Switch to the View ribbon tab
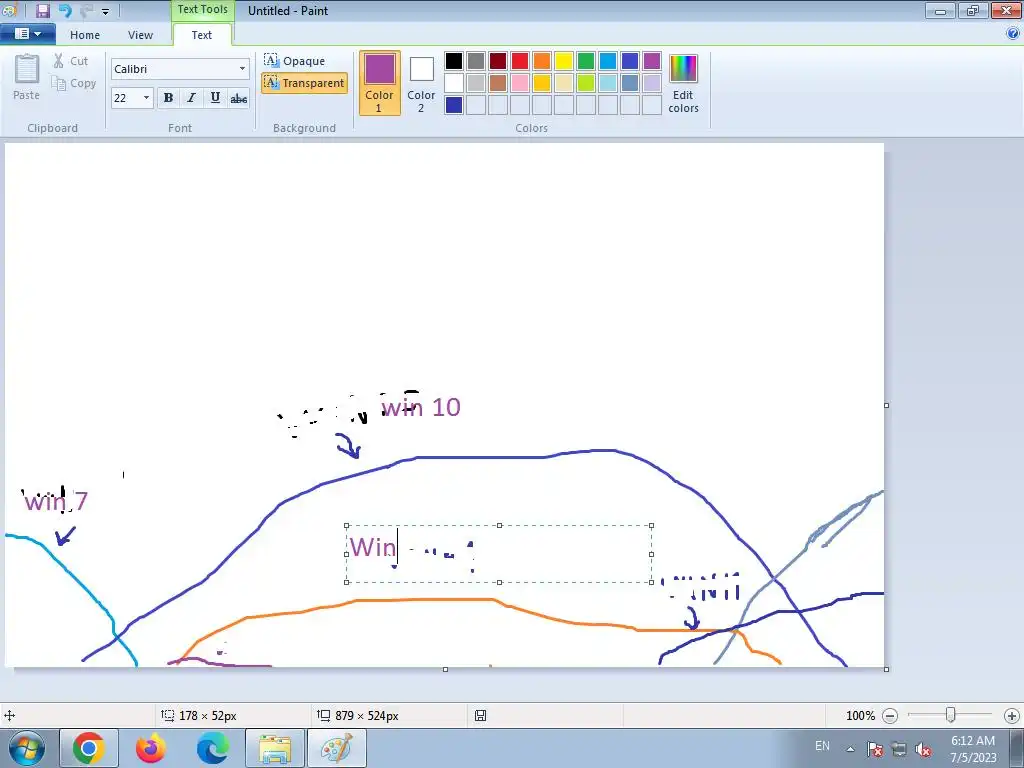 click(140, 35)
